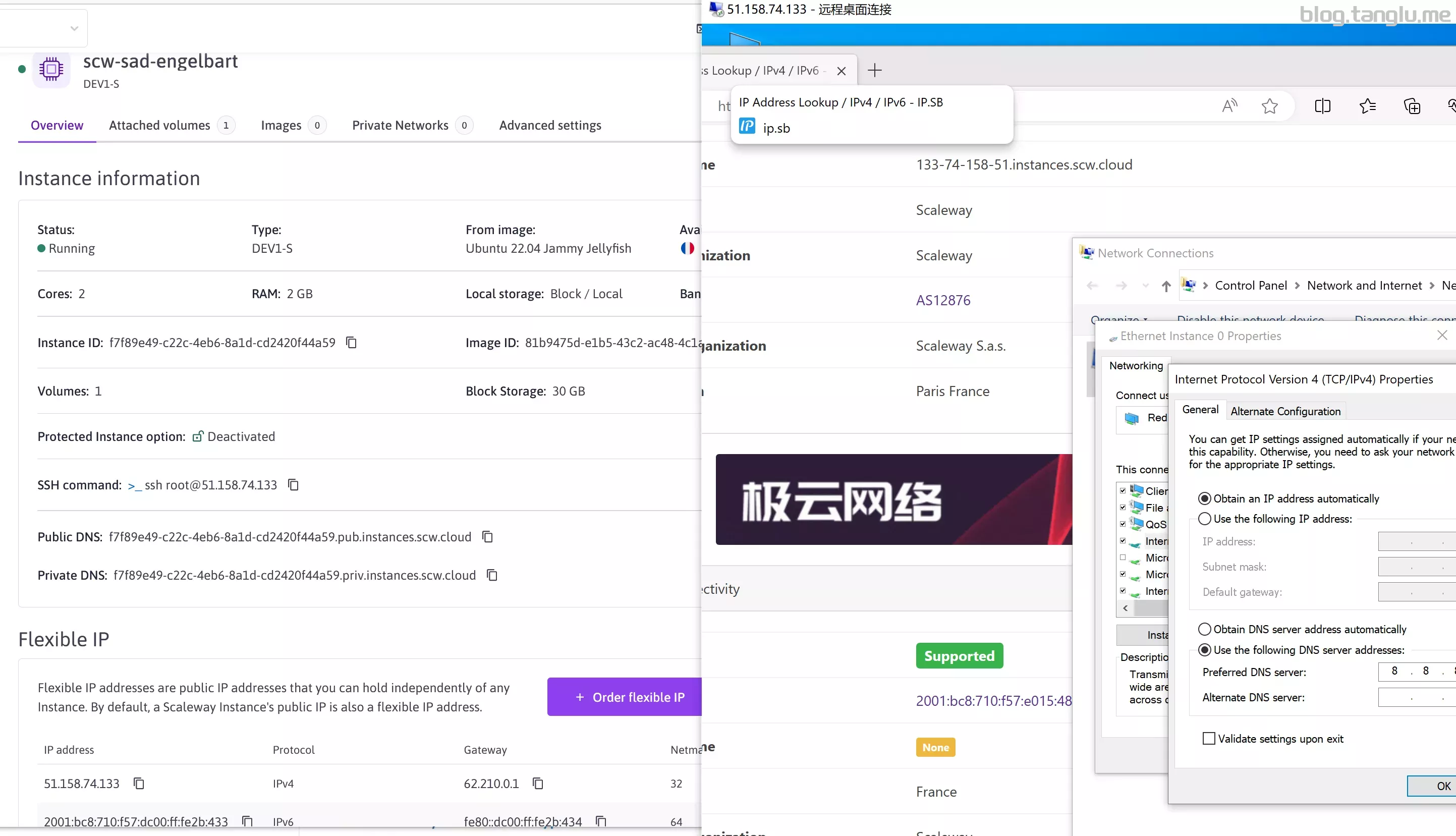Open recent locations dropdown in Network Connections
This screenshot has height=836, width=1456.
pos(1145,286)
